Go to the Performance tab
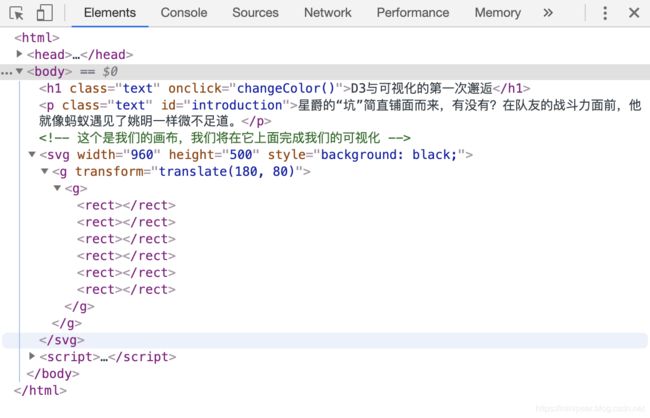Screen dimensions: 650x418 click(x=413, y=13)
